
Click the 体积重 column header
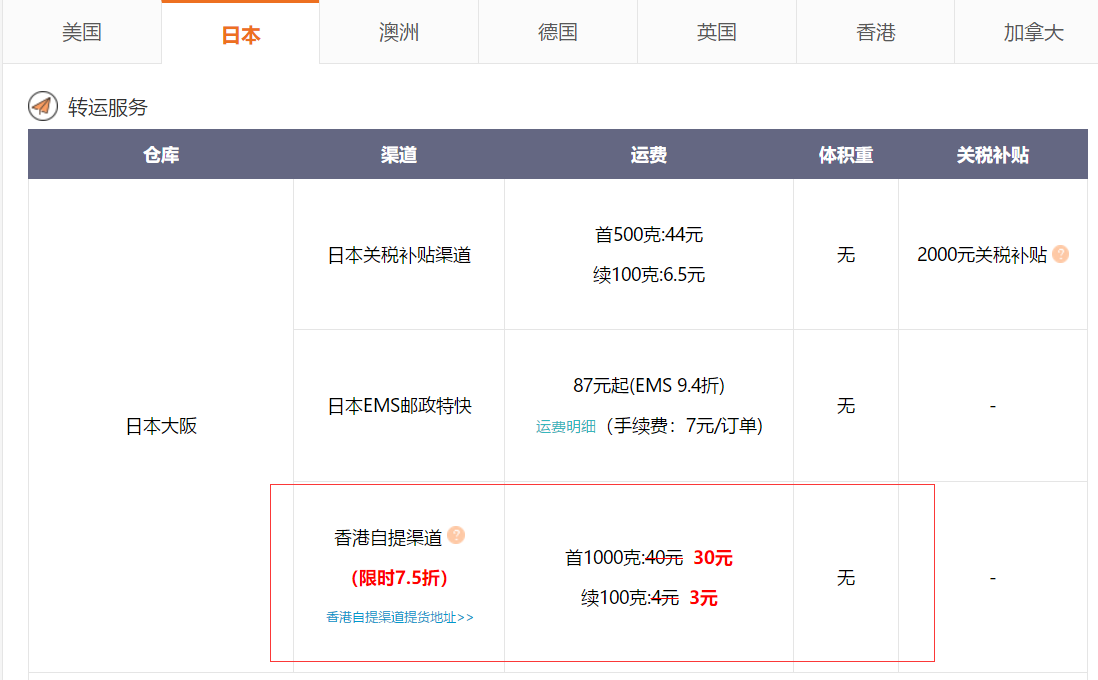click(x=846, y=155)
